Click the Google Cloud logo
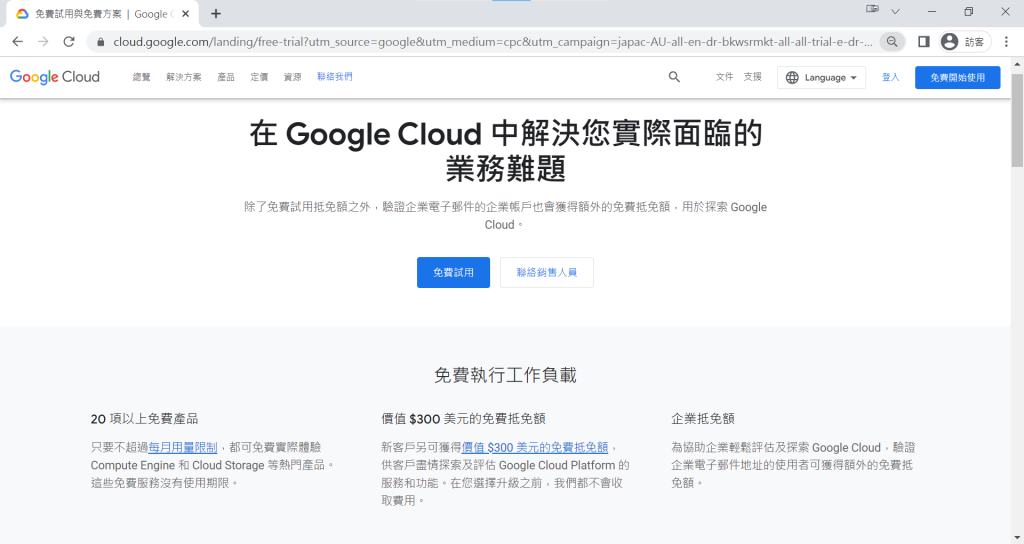 point(55,77)
